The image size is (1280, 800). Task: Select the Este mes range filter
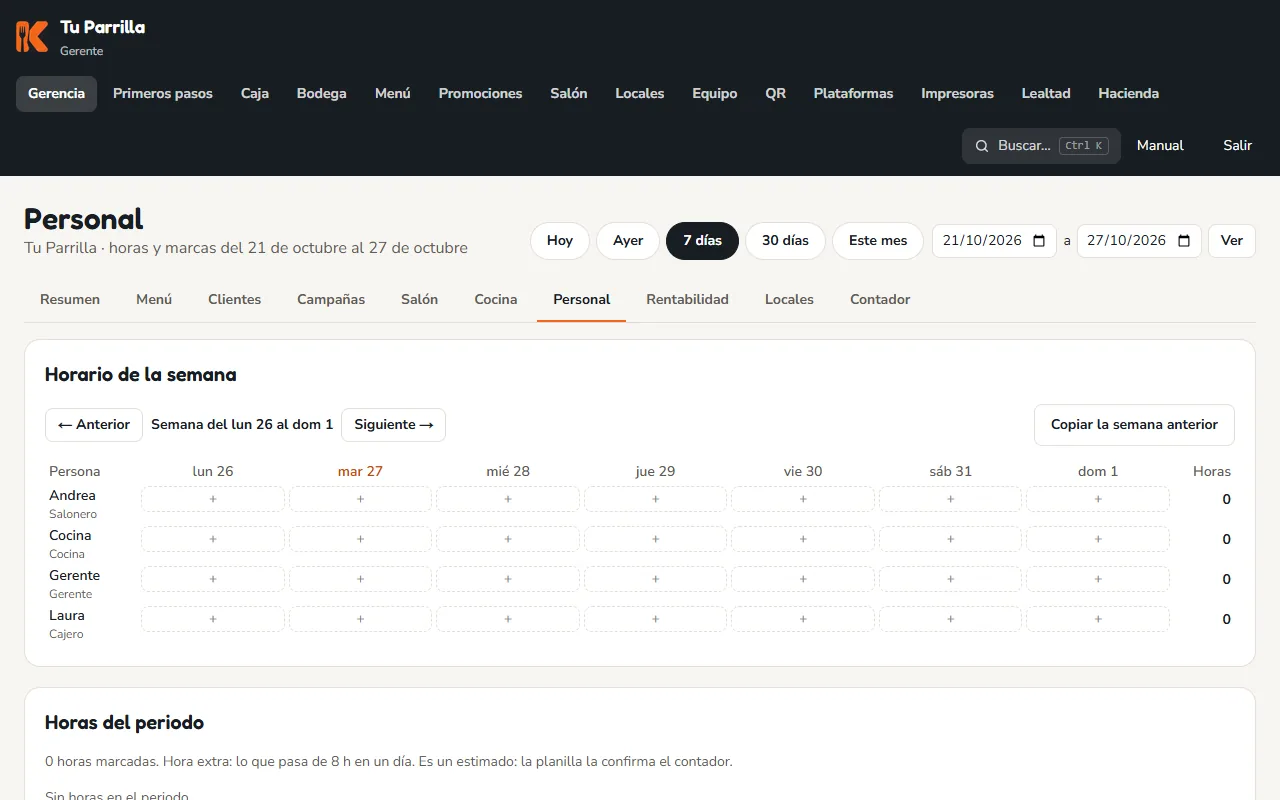coord(878,241)
